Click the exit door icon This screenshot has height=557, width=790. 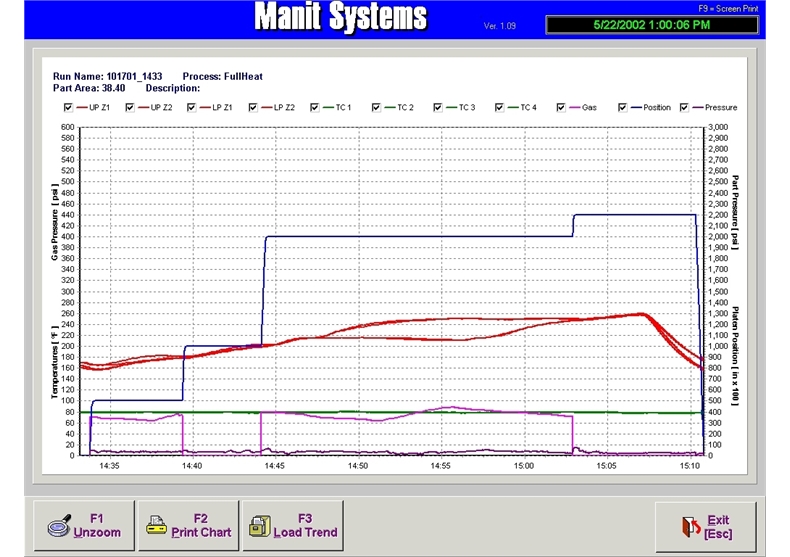click(691, 527)
